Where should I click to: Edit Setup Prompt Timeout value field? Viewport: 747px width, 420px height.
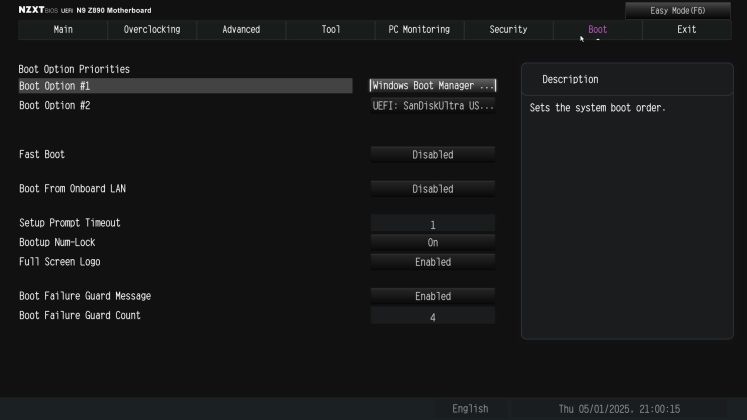point(433,225)
